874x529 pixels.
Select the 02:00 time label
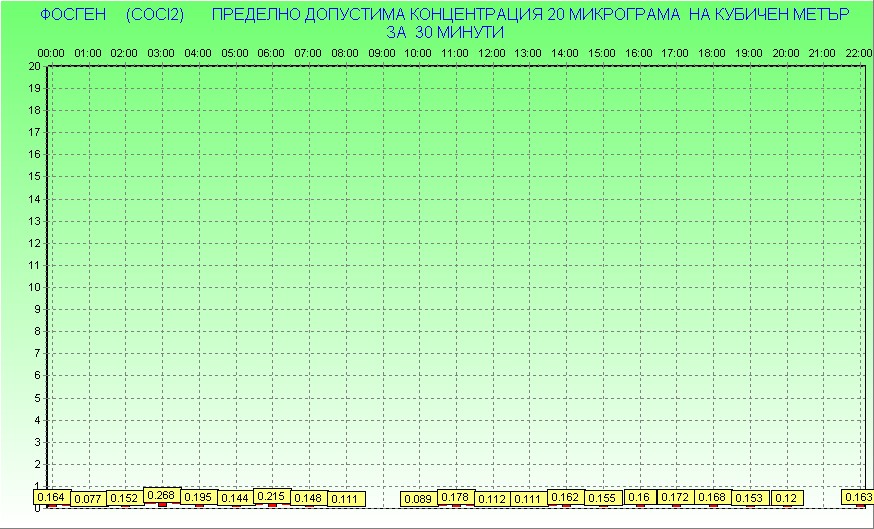coord(124,54)
